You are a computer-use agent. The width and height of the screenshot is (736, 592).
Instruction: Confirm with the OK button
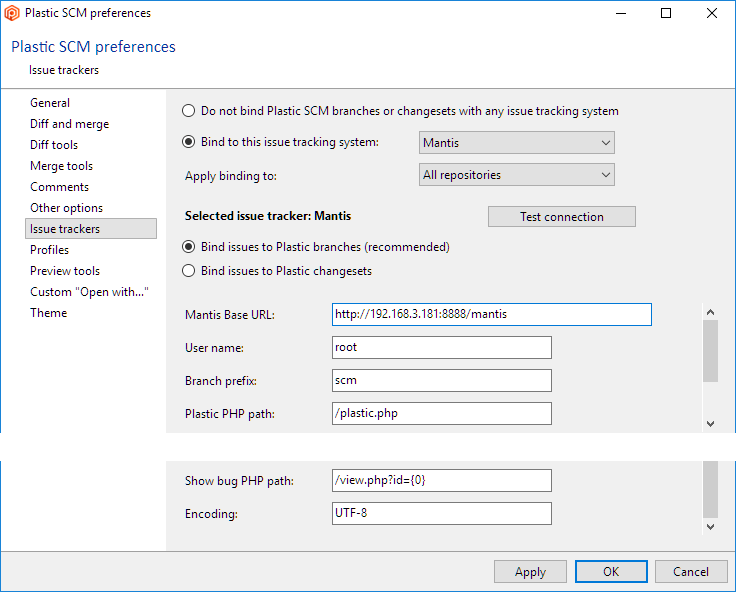[x=611, y=572]
